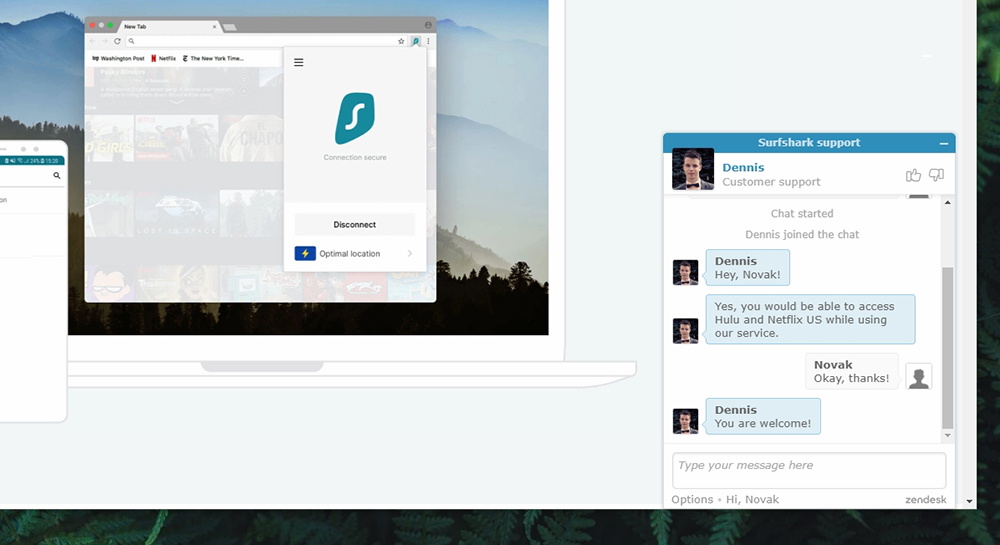Click 'Connection secure' status text
Image resolution: width=1000 pixels, height=545 pixels.
[x=355, y=157]
